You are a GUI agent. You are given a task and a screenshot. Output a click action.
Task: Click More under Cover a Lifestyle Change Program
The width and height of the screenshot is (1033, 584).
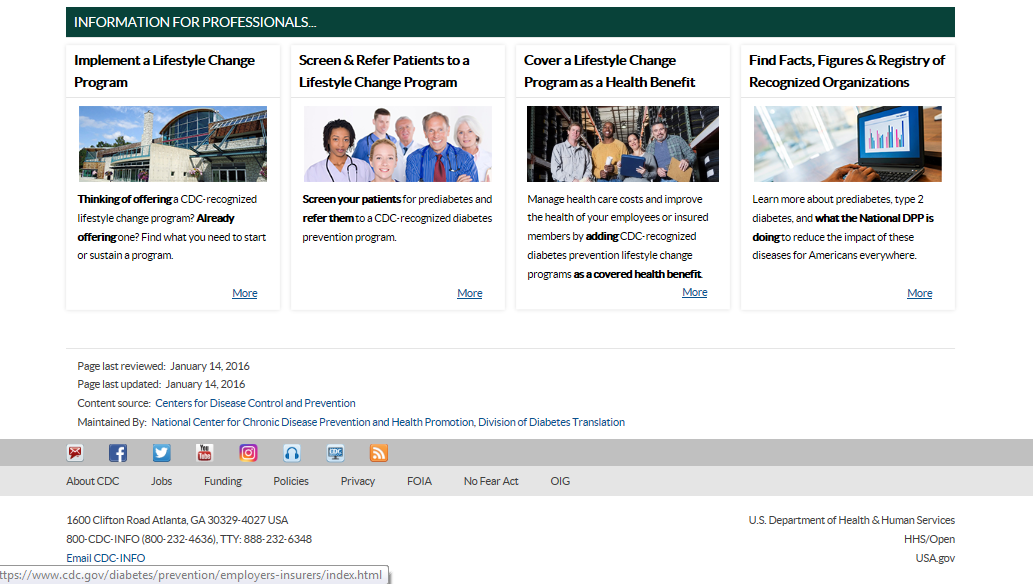(694, 292)
